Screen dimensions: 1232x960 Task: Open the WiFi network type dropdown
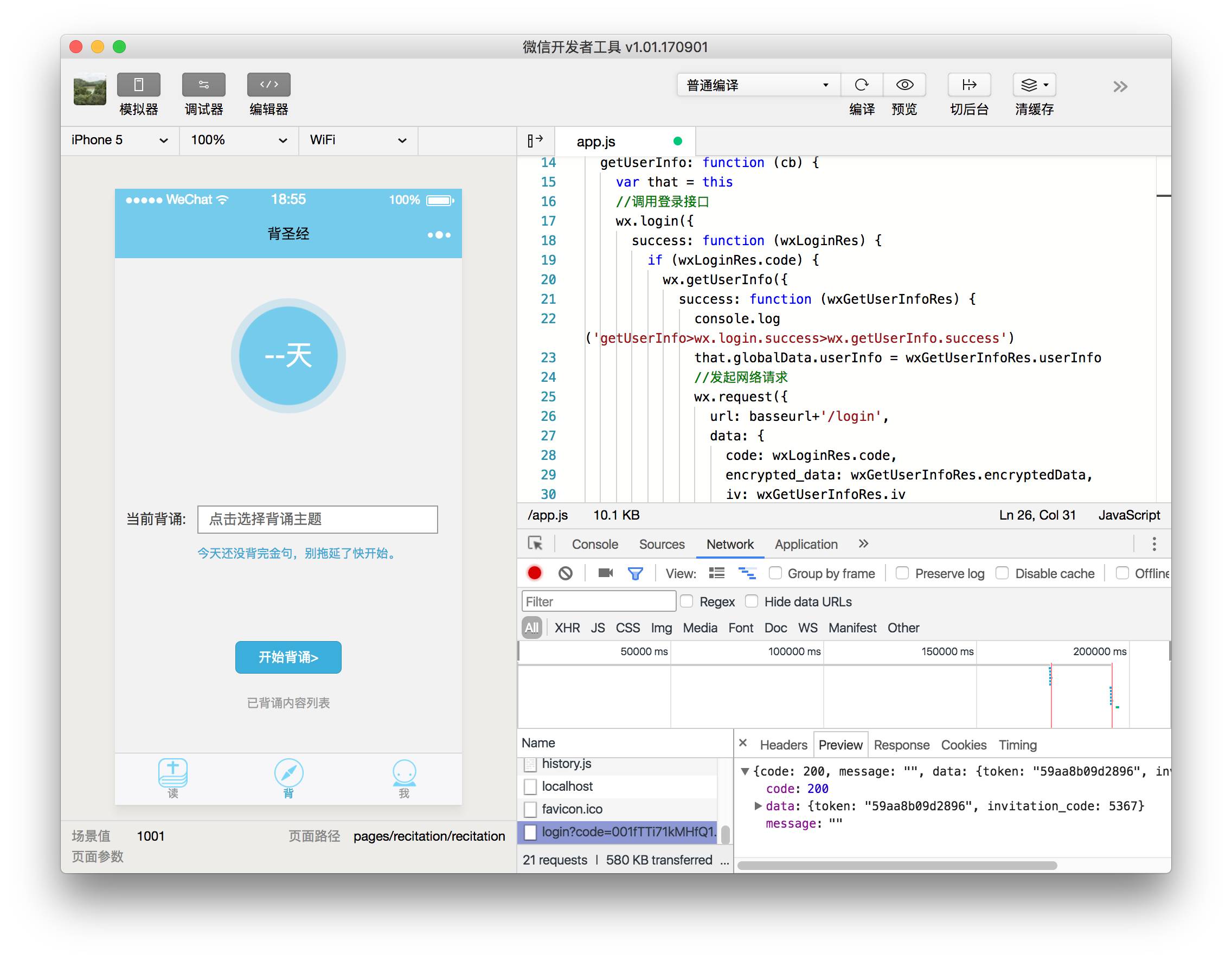[358, 140]
